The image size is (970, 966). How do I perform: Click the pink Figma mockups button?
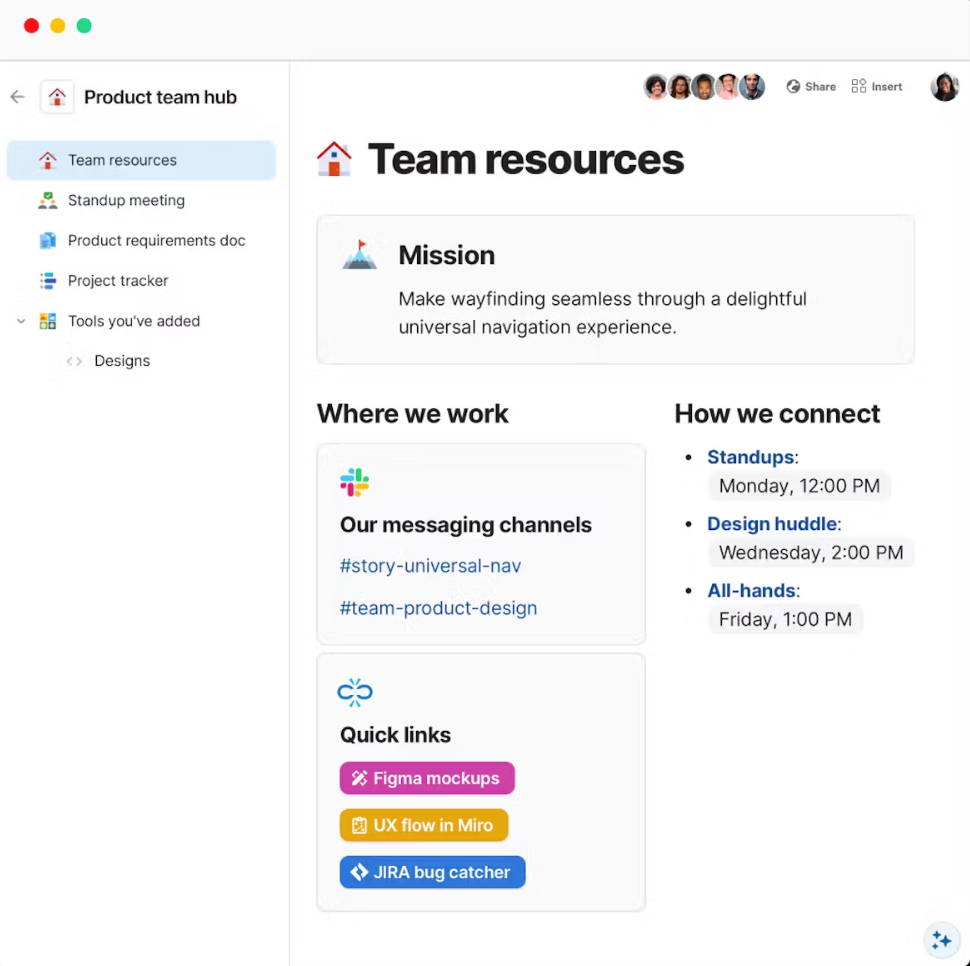(x=427, y=778)
